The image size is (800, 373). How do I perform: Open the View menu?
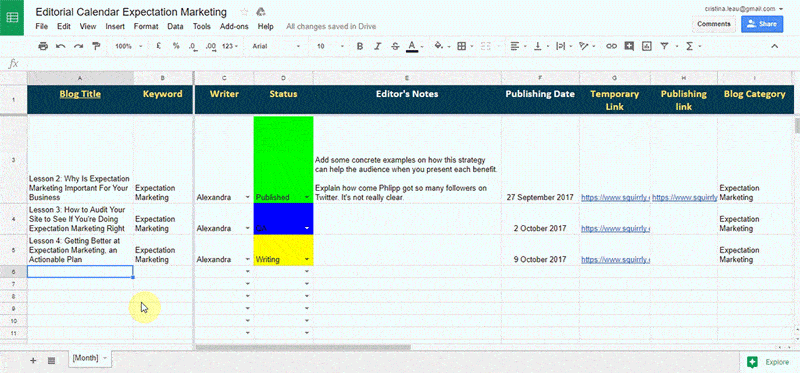(x=88, y=27)
